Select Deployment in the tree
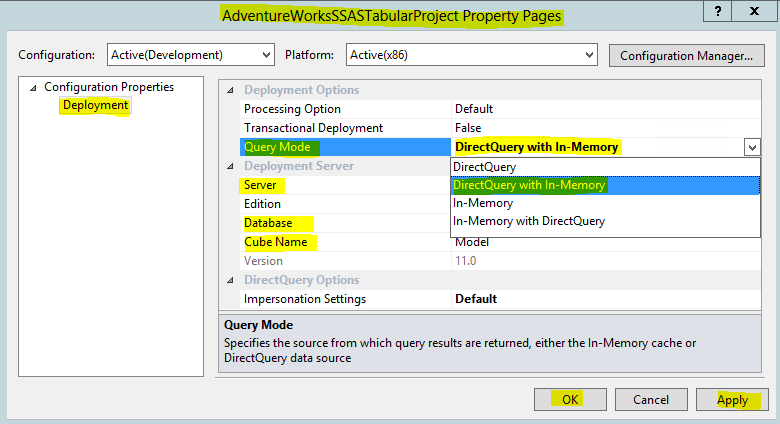780x424 pixels. (x=95, y=105)
